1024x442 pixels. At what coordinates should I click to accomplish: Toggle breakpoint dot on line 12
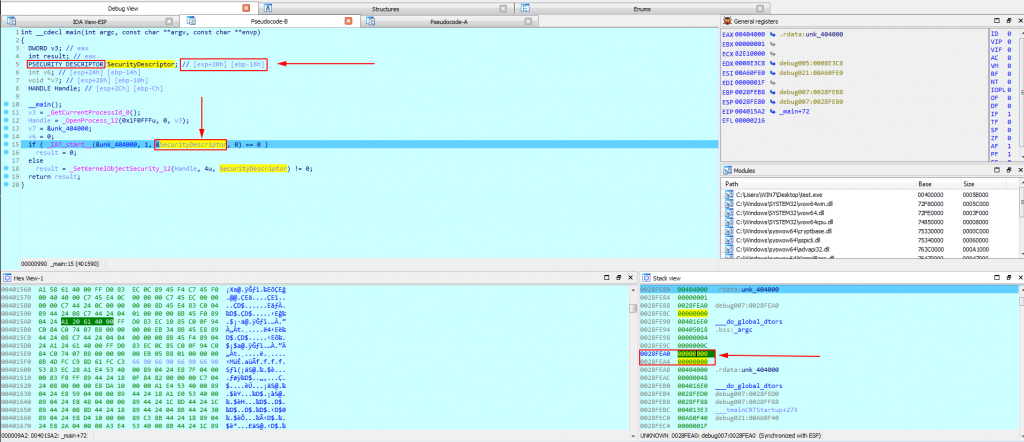pyautogui.click(x=7, y=120)
